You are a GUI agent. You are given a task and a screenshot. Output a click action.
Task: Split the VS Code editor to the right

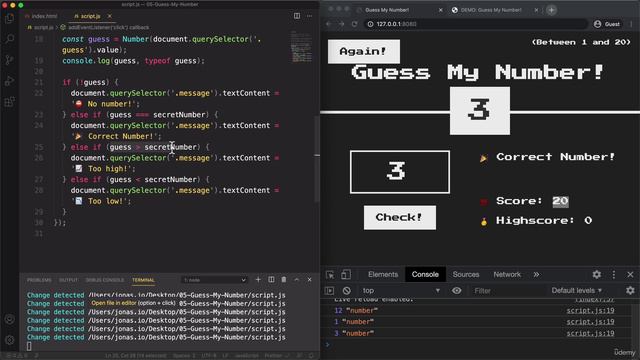(x=297, y=16)
